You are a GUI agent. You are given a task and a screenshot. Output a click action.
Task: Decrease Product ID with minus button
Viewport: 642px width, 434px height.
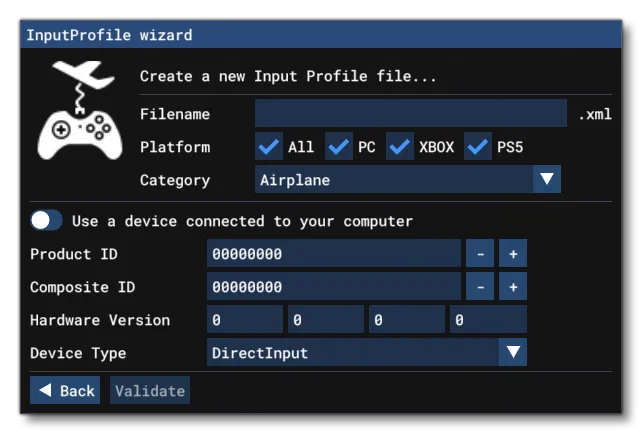[480, 253]
